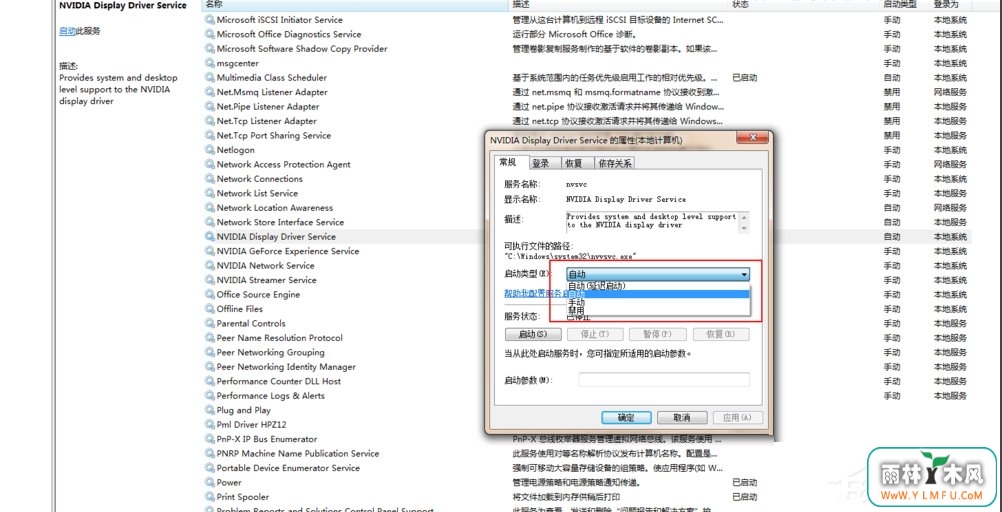Choose the highlighted 自动 option in the list
1002x512 pixels.
(x=658, y=294)
